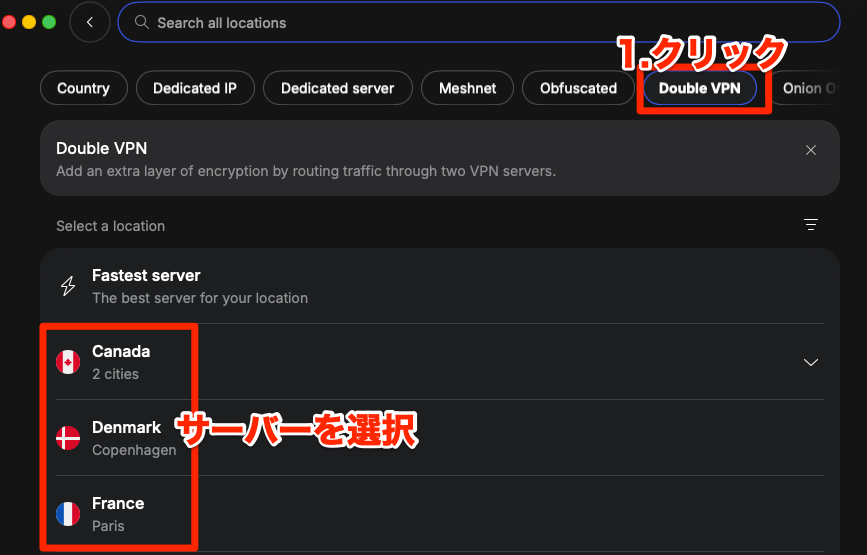Switch to the Dedicated server tab
Screen dimensions: 867x555
tap(337, 88)
